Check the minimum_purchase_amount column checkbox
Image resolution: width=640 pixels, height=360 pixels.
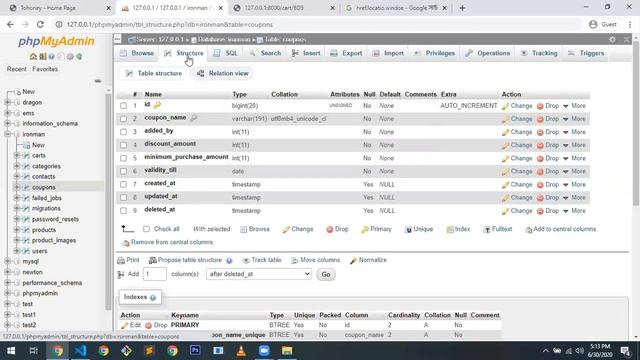point(123,158)
